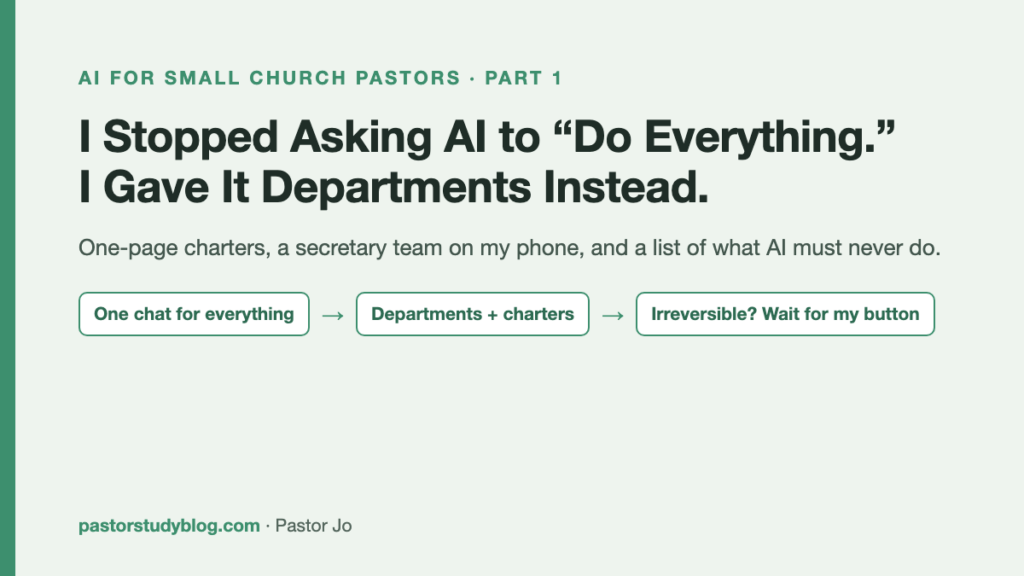Click the headline line 'I Gave It Departments Instead.'
1024x576 pixels.
(393, 187)
